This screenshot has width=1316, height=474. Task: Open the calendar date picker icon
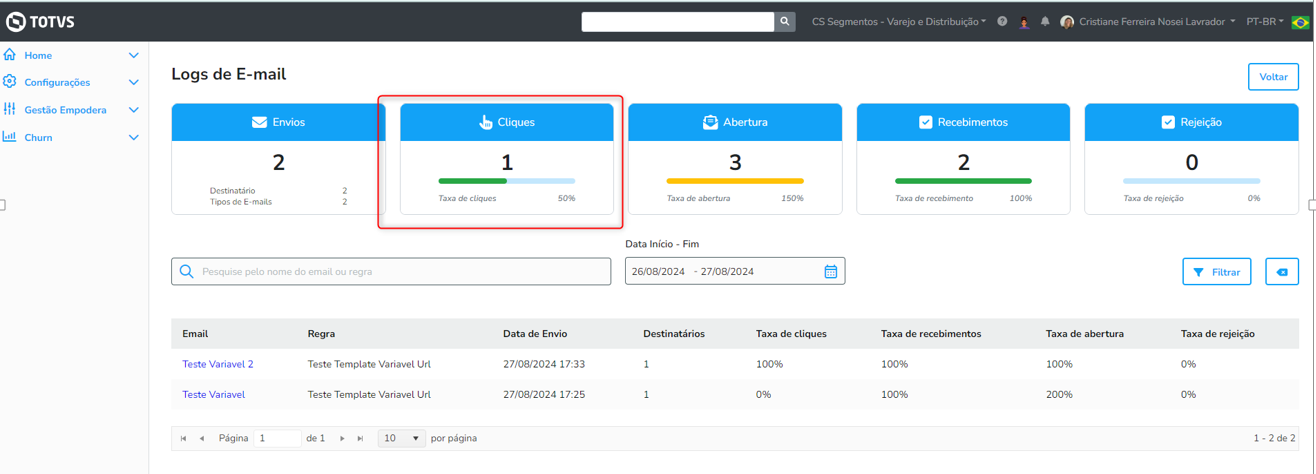831,271
